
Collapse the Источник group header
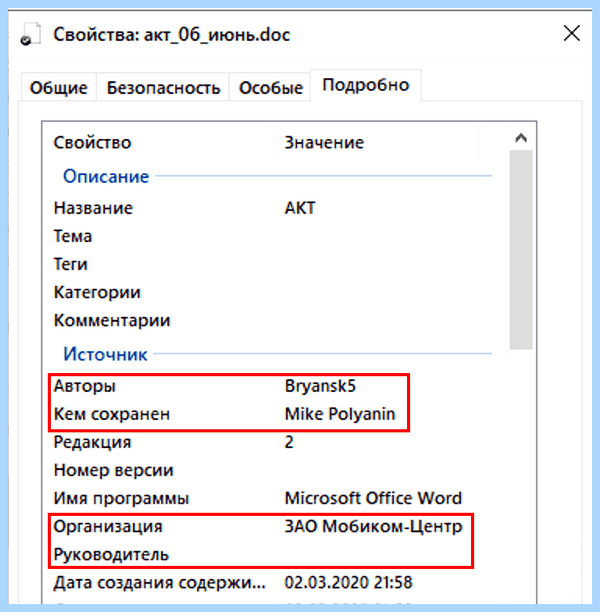point(105,354)
